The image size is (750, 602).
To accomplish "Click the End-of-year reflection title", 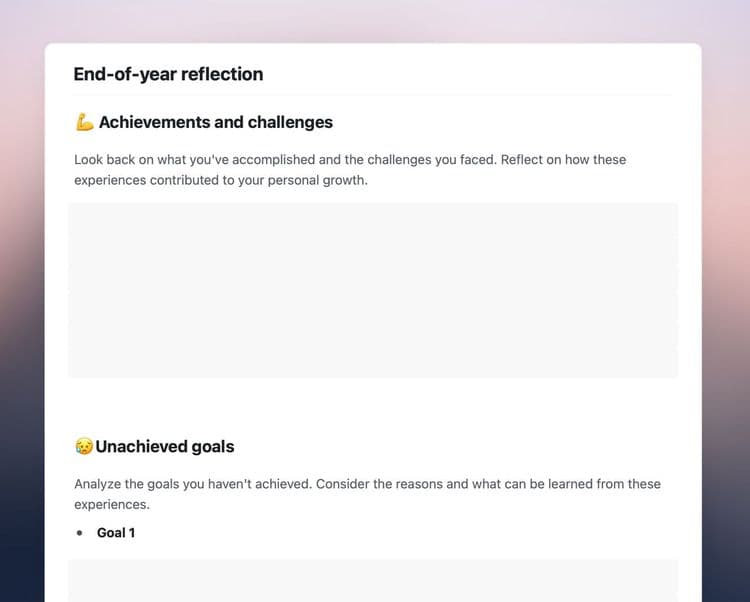I will pos(168,74).
